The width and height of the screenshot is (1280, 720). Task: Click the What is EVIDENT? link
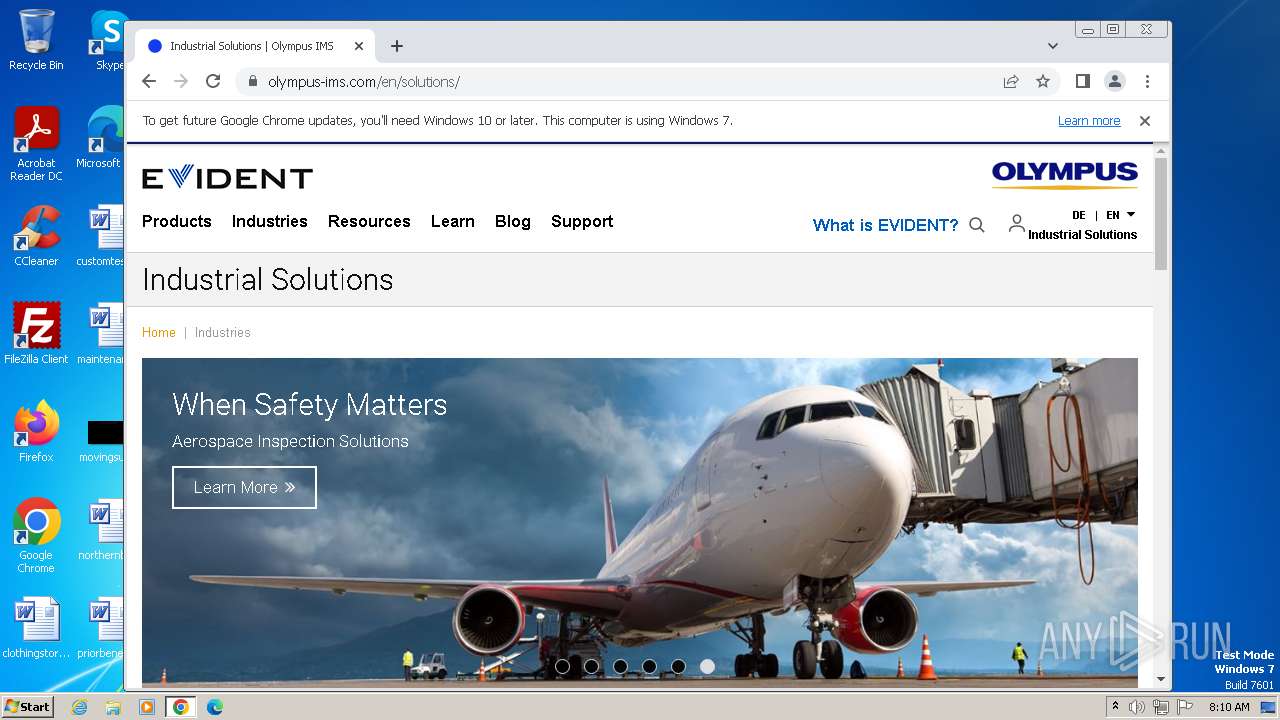(x=885, y=225)
